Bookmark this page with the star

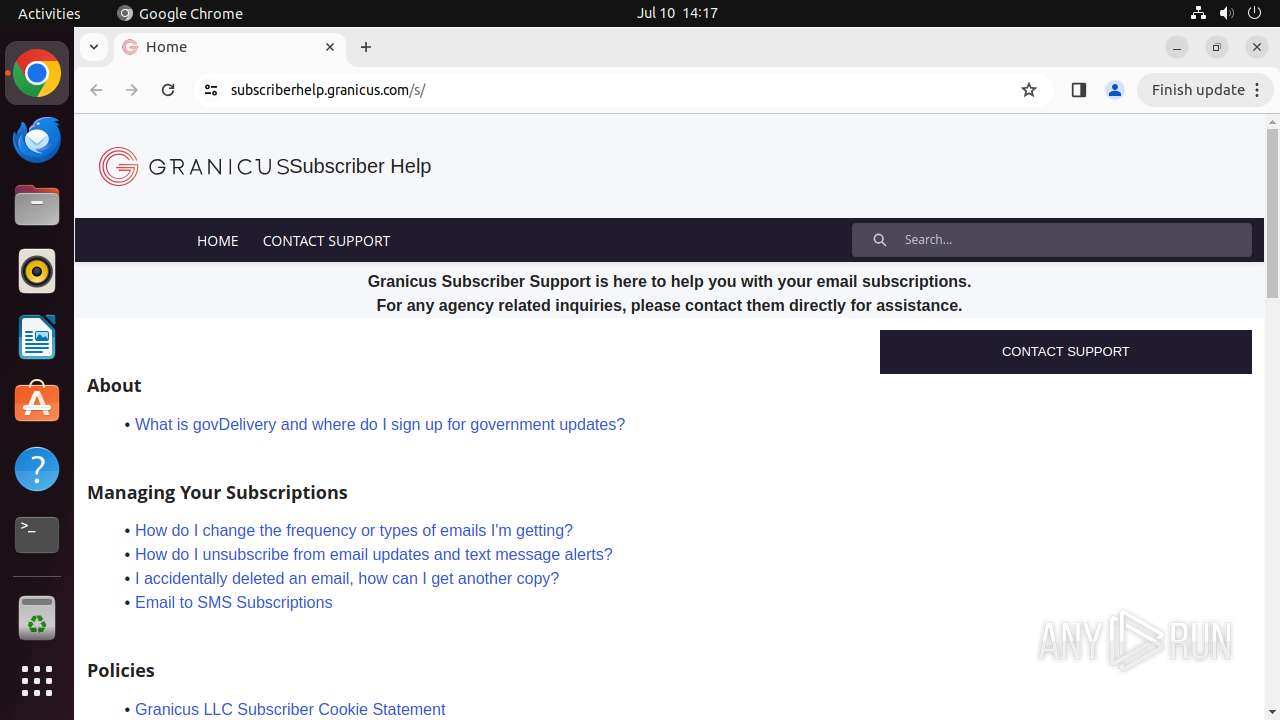1029,90
